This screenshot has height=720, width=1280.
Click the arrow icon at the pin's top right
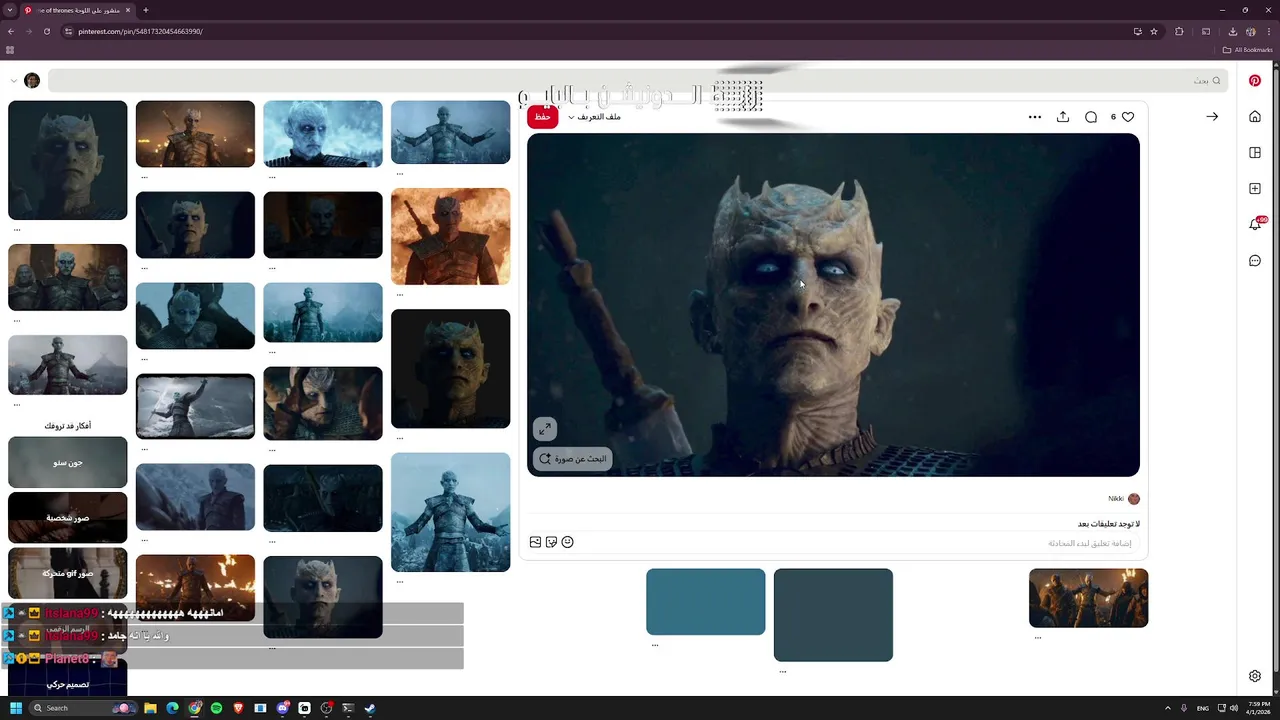(1212, 117)
